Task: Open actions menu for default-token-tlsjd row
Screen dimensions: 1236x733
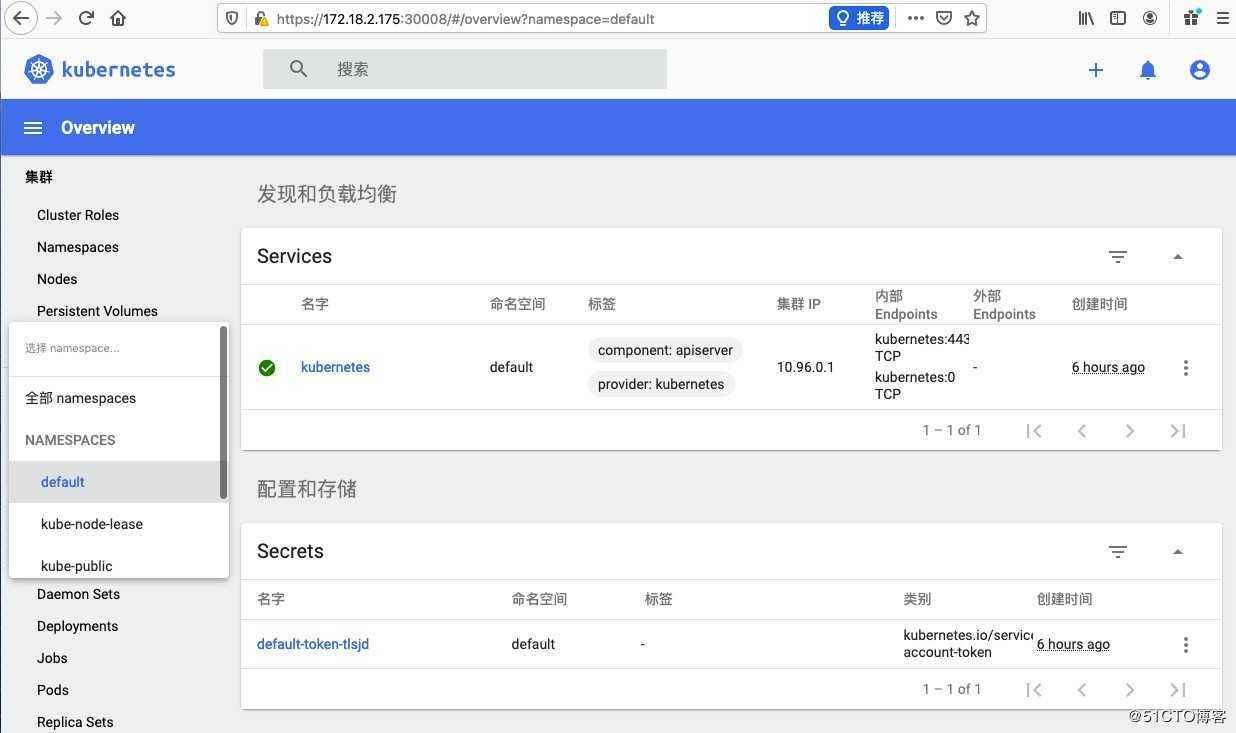Action: click(x=1186, y=645)
